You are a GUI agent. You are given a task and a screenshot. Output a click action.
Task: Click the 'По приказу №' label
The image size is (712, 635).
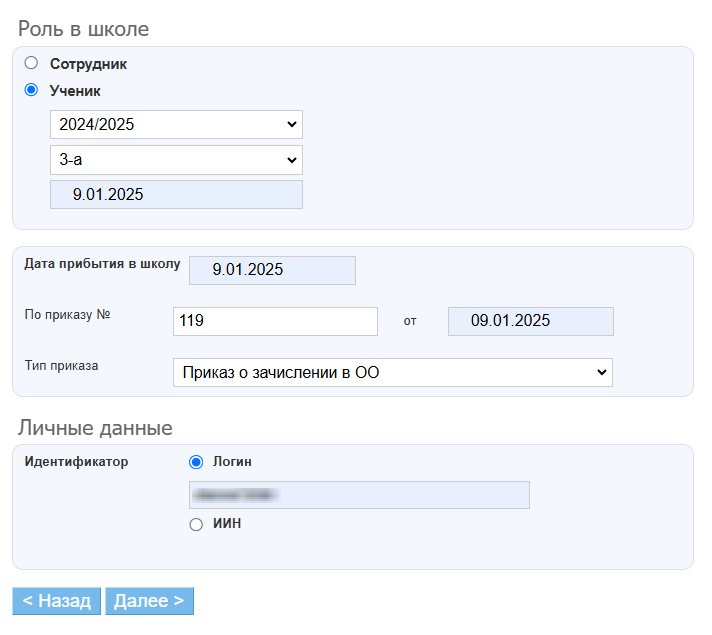pyautogui.click(x=67, y=315)
